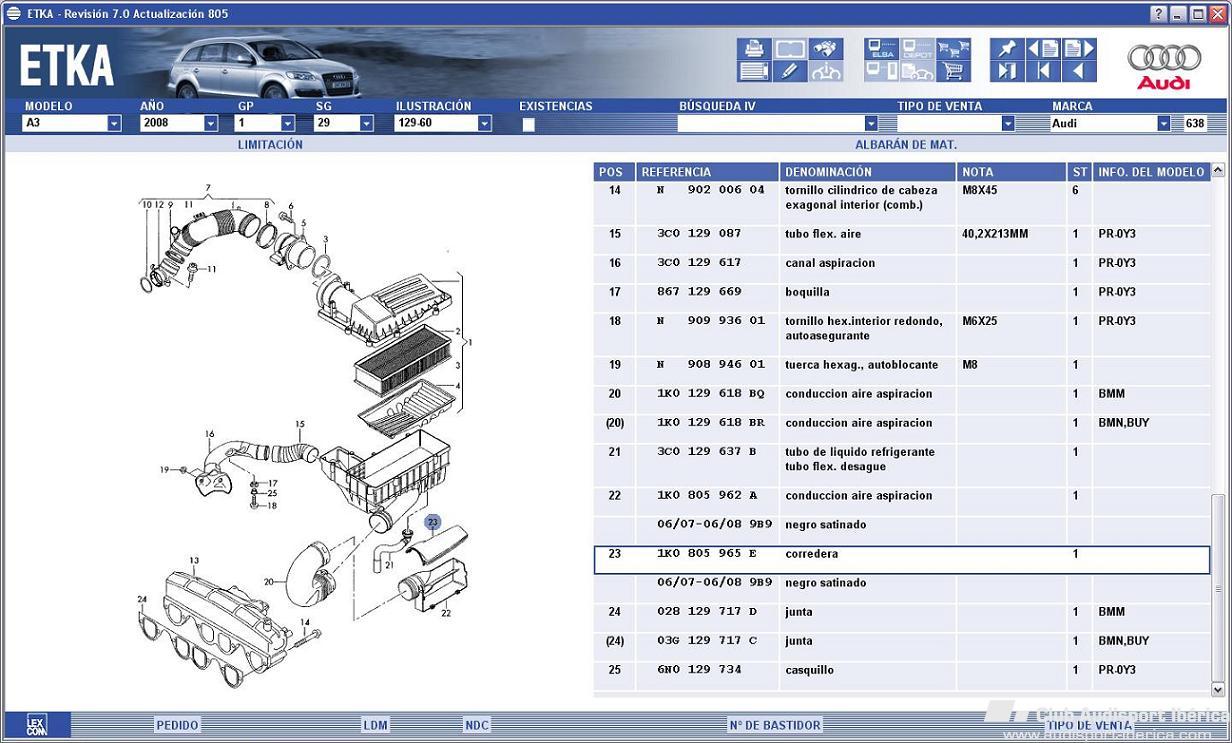The width and height of the screenshot is (1232, 743).
Task: Select the pencil edit icon
Action: pyautogui.click(x=790, y=71)
